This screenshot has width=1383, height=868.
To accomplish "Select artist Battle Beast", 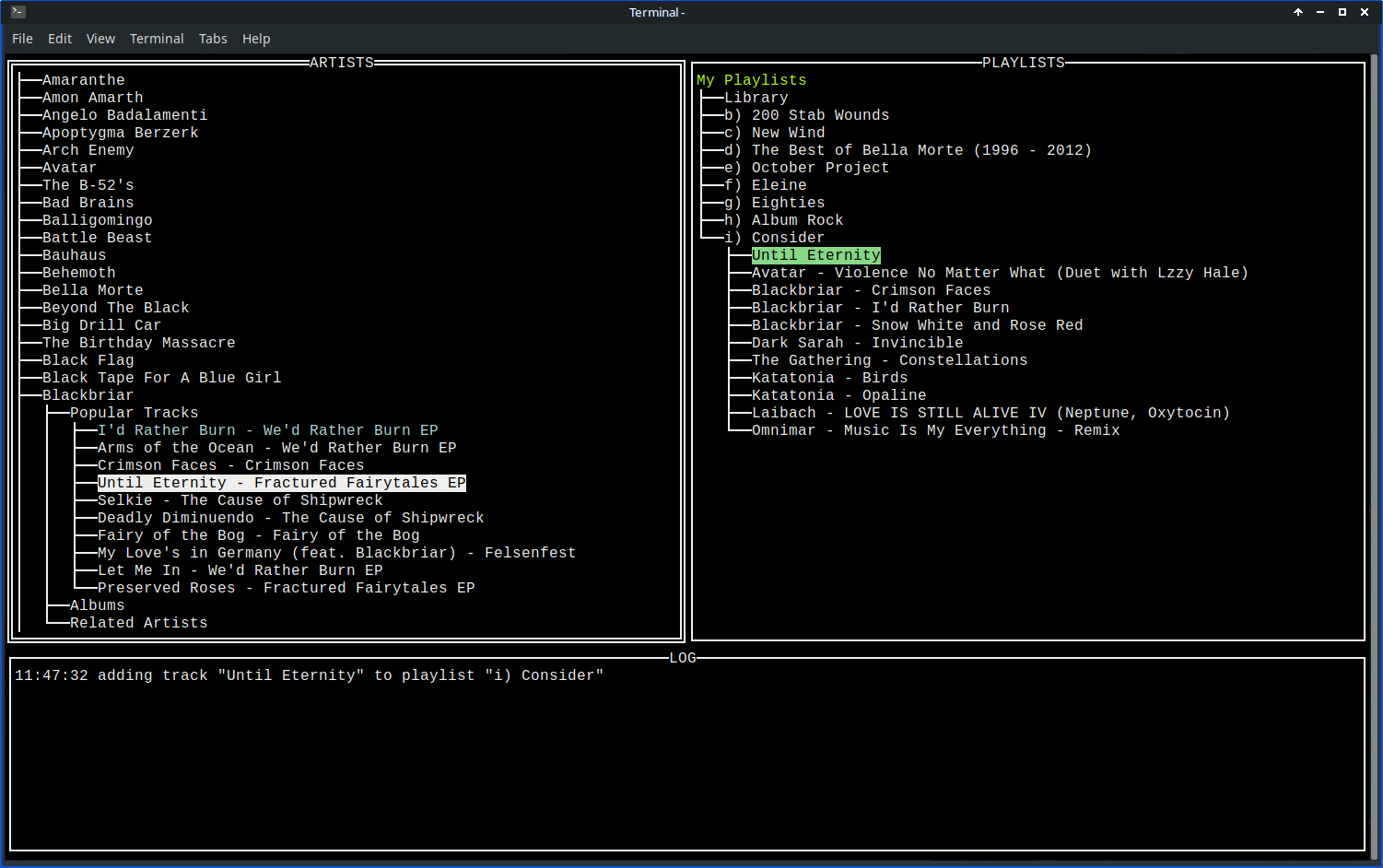I will pyautogui.click(x=97, y=238).
